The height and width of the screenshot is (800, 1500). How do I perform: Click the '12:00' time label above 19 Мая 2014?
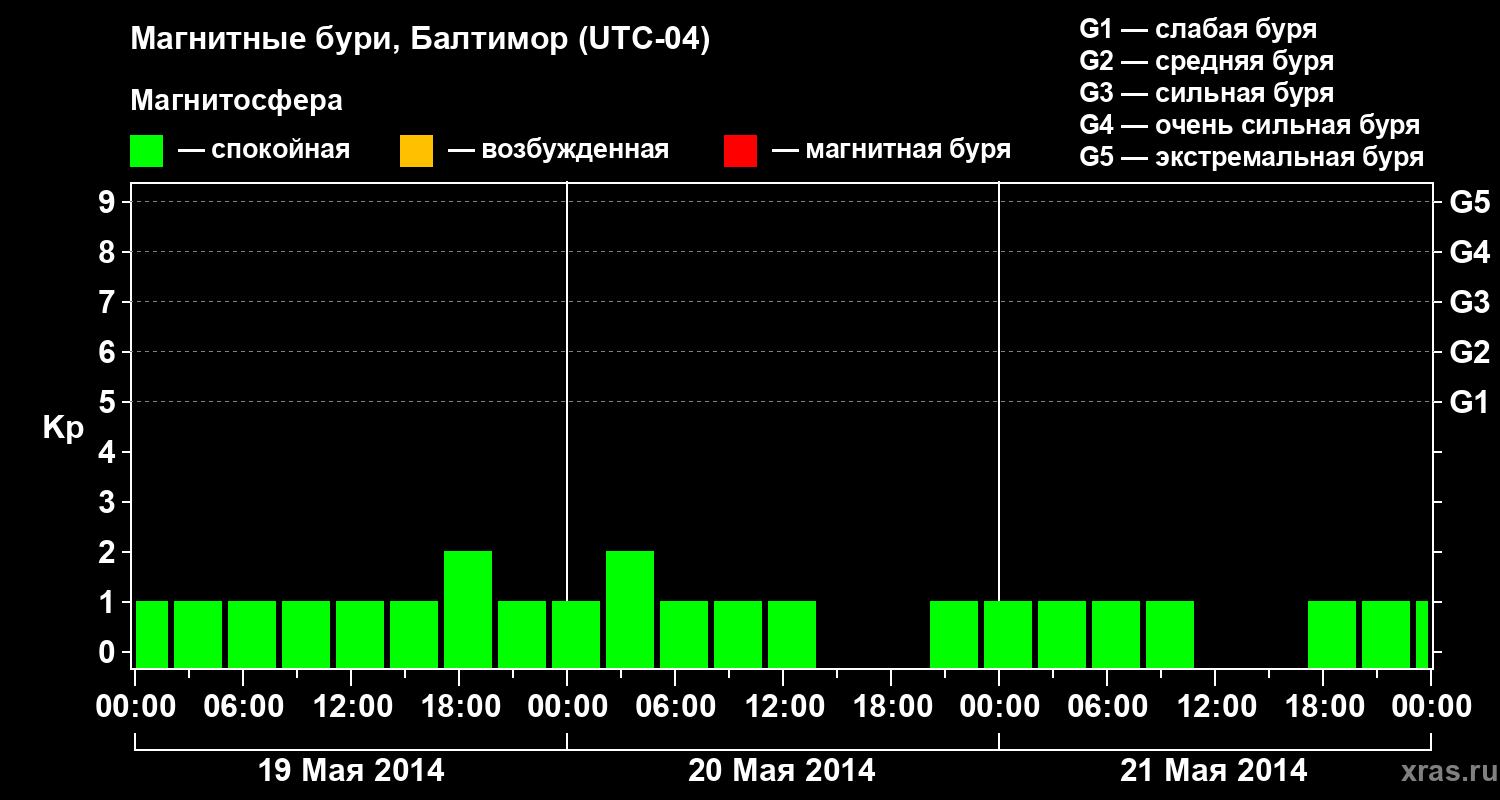pos(351,707)
